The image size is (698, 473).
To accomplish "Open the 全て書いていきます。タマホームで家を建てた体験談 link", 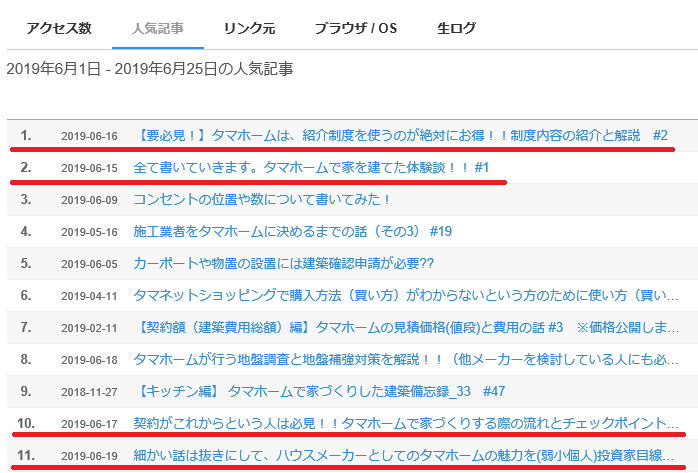I will tap(311, 167).
